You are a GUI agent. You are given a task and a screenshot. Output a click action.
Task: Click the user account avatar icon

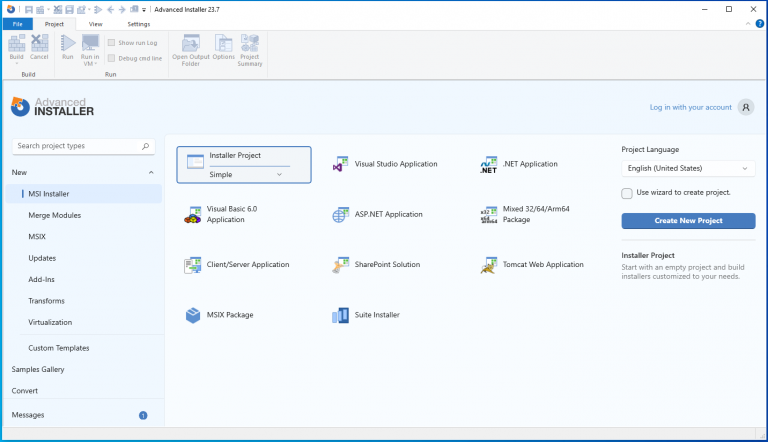(746, 107)
